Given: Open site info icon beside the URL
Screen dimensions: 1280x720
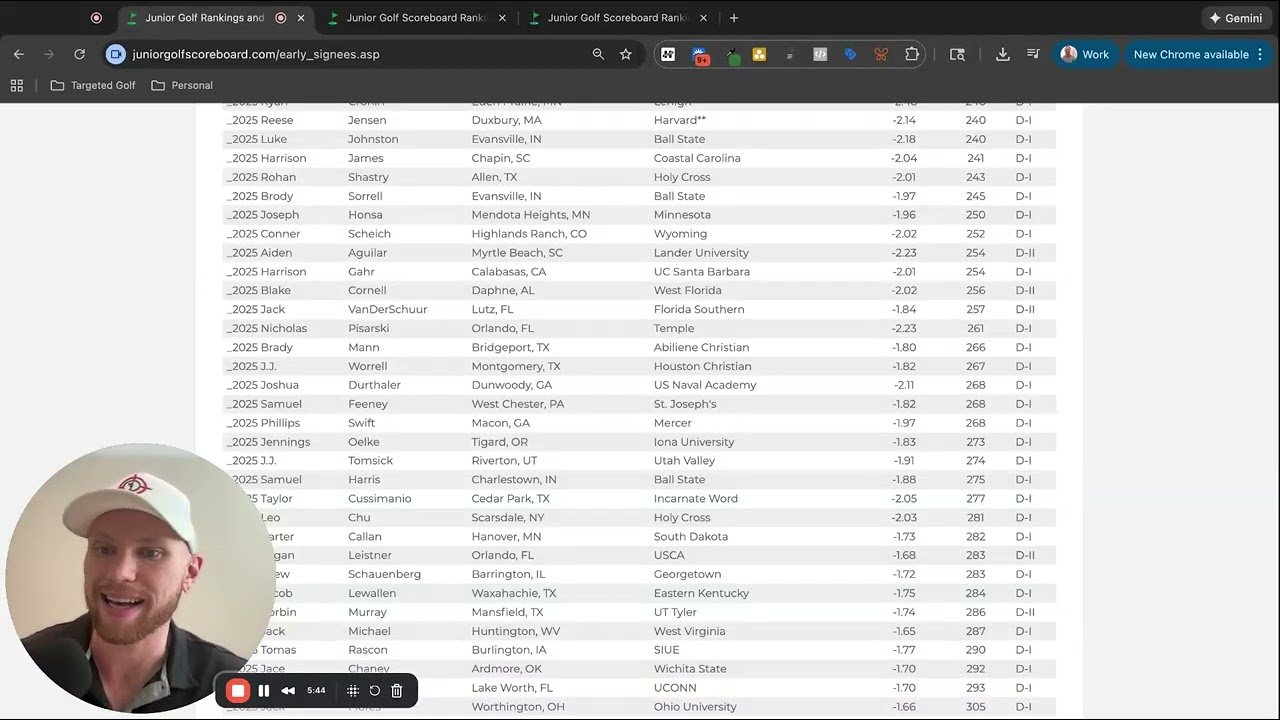Looking at the screenshot, I should (116, 54).
